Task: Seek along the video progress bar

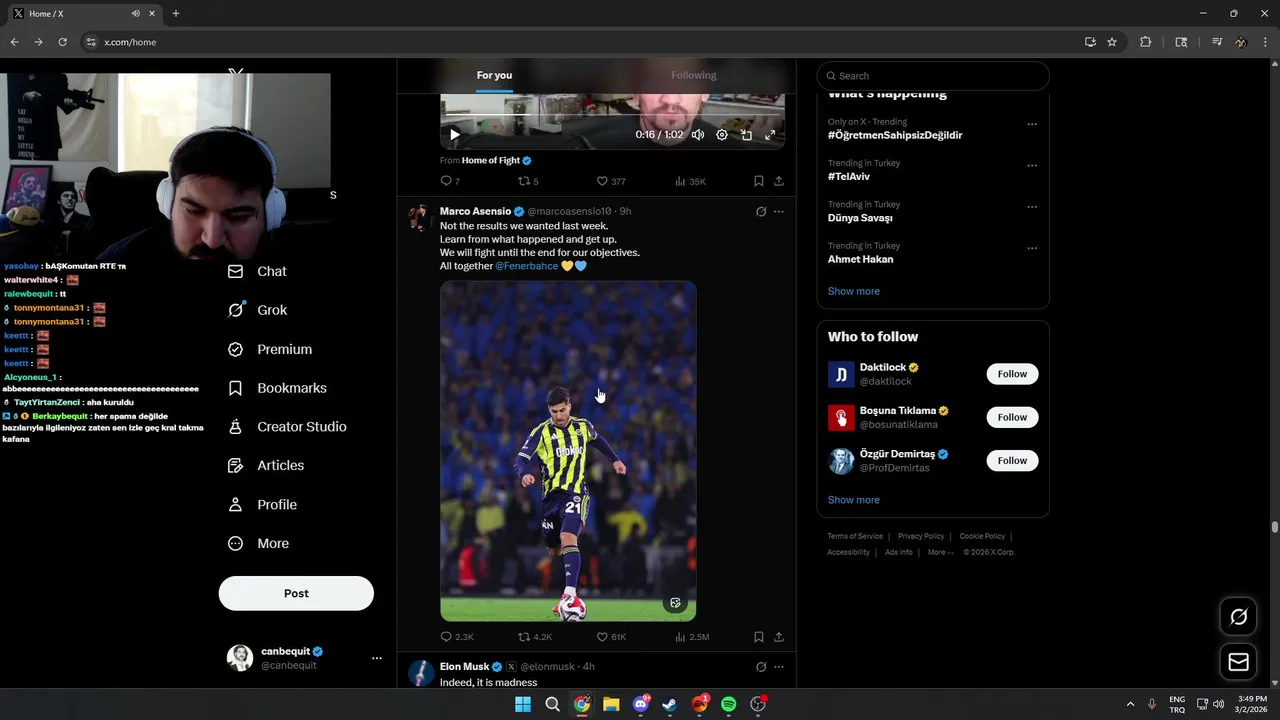Action: [x=612, y=116]
